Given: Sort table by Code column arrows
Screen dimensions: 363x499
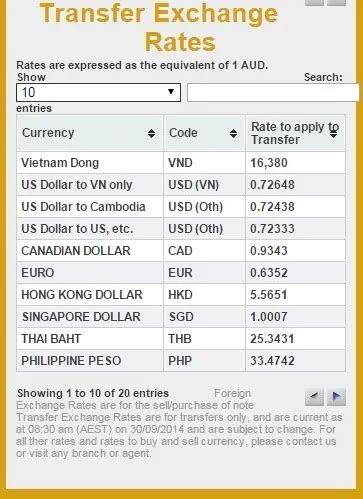Looking at the screenshot, I should click(x=233, y=133).
